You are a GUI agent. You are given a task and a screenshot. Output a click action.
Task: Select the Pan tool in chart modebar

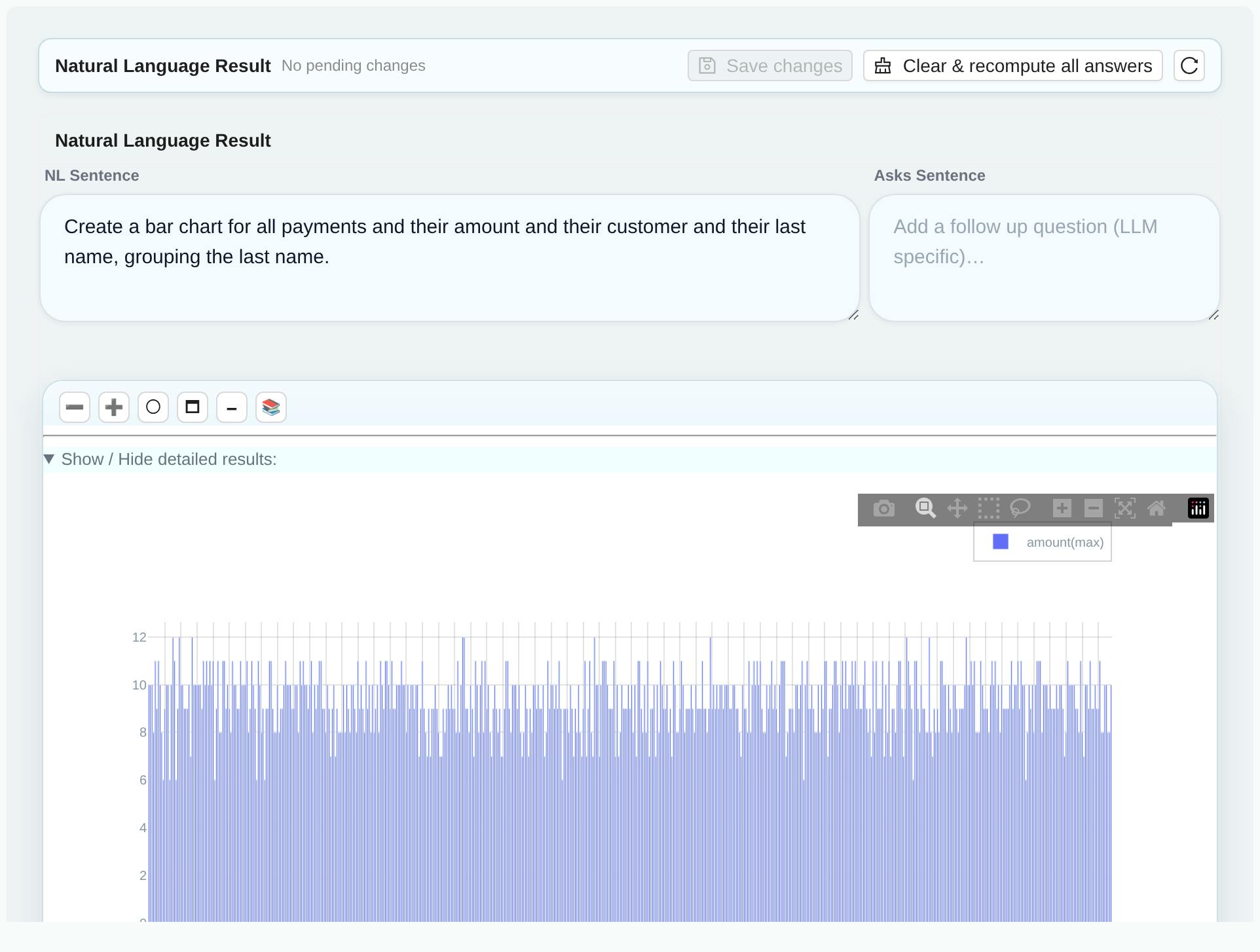pyautogui.click(x=957, y=508)
